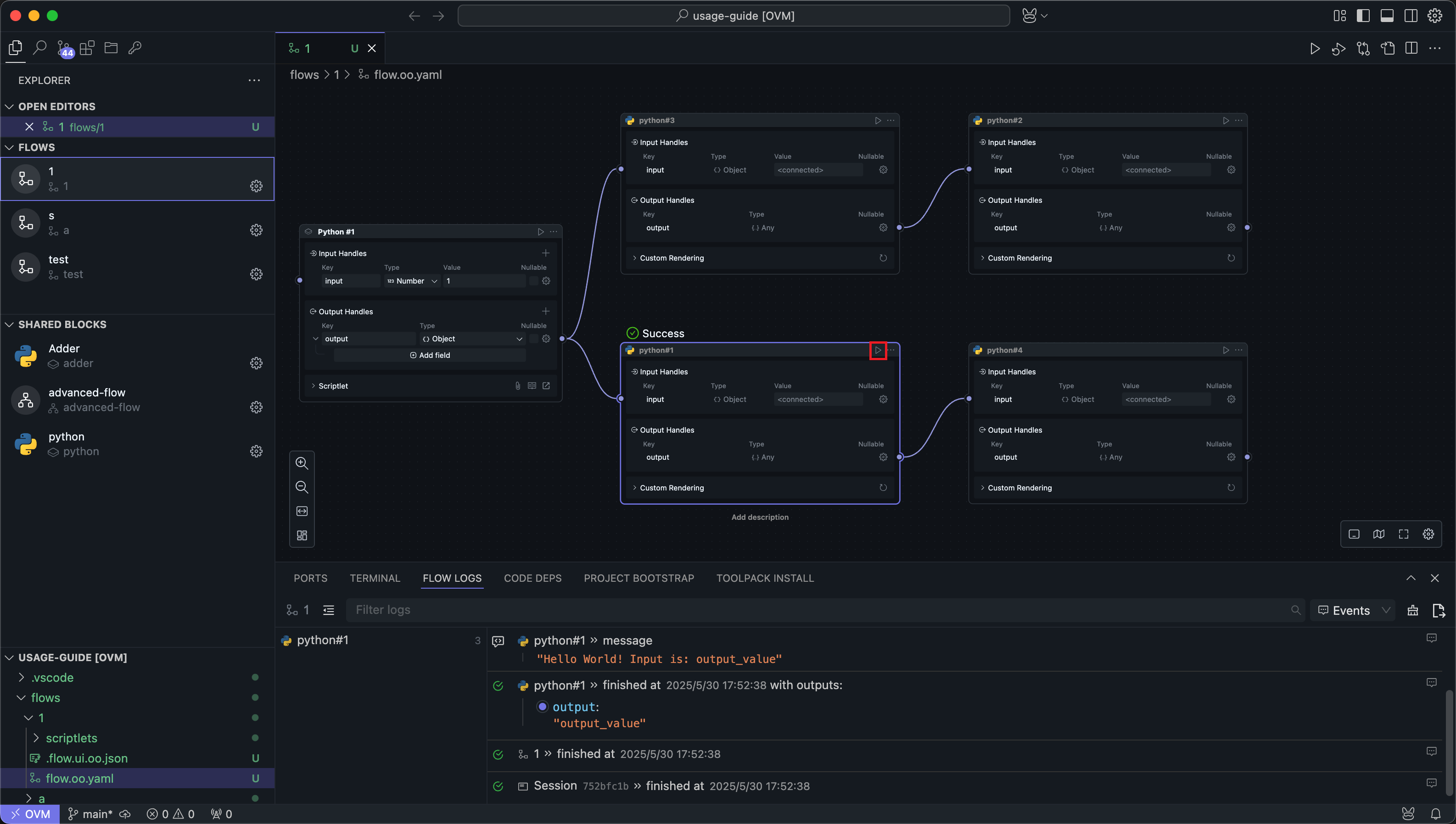Image resolution: width=1456 pixels, height=824 pixels.
Task: Open Source Control icon in sidebar
Action: pyautogui.click(x=64, y=48)
